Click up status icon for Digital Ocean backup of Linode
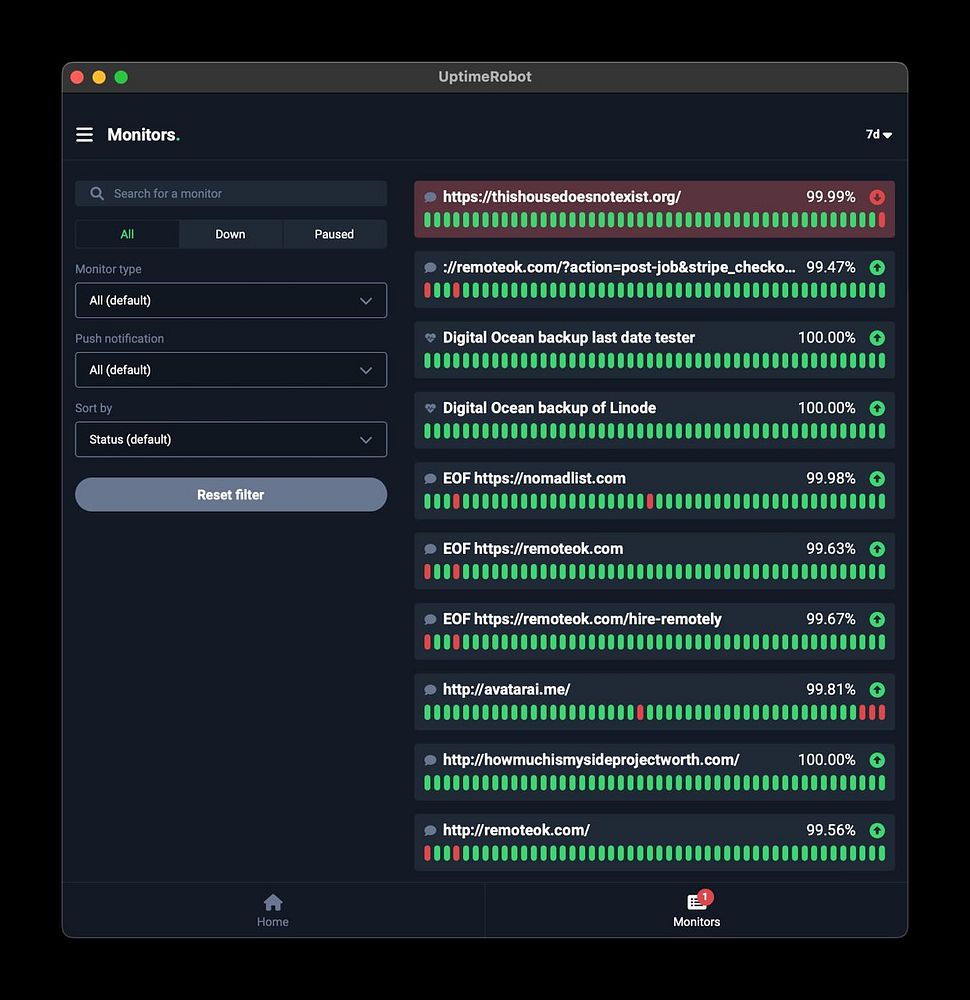 click(x=877, y=408)
